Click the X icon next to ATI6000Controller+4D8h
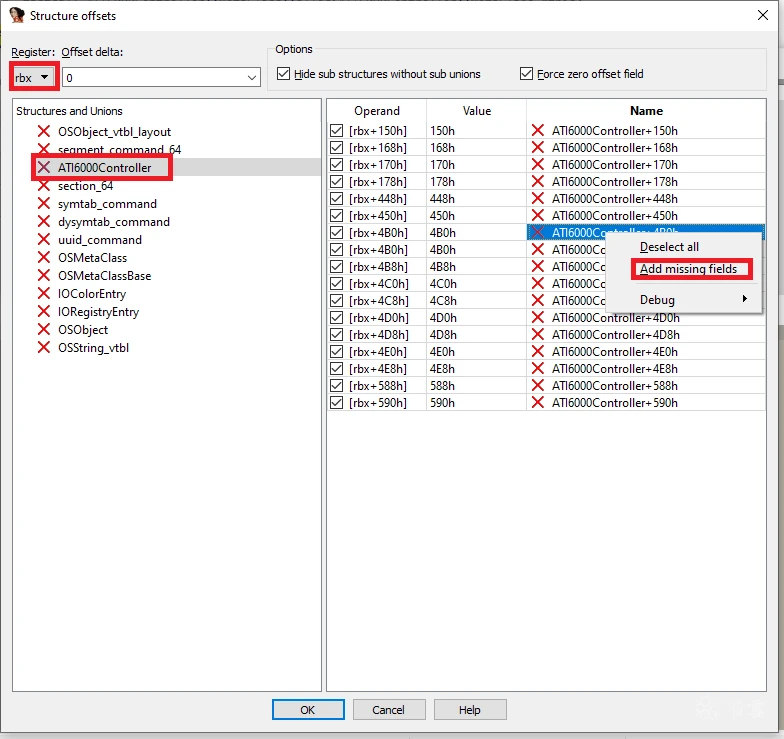 click(538, 334)
